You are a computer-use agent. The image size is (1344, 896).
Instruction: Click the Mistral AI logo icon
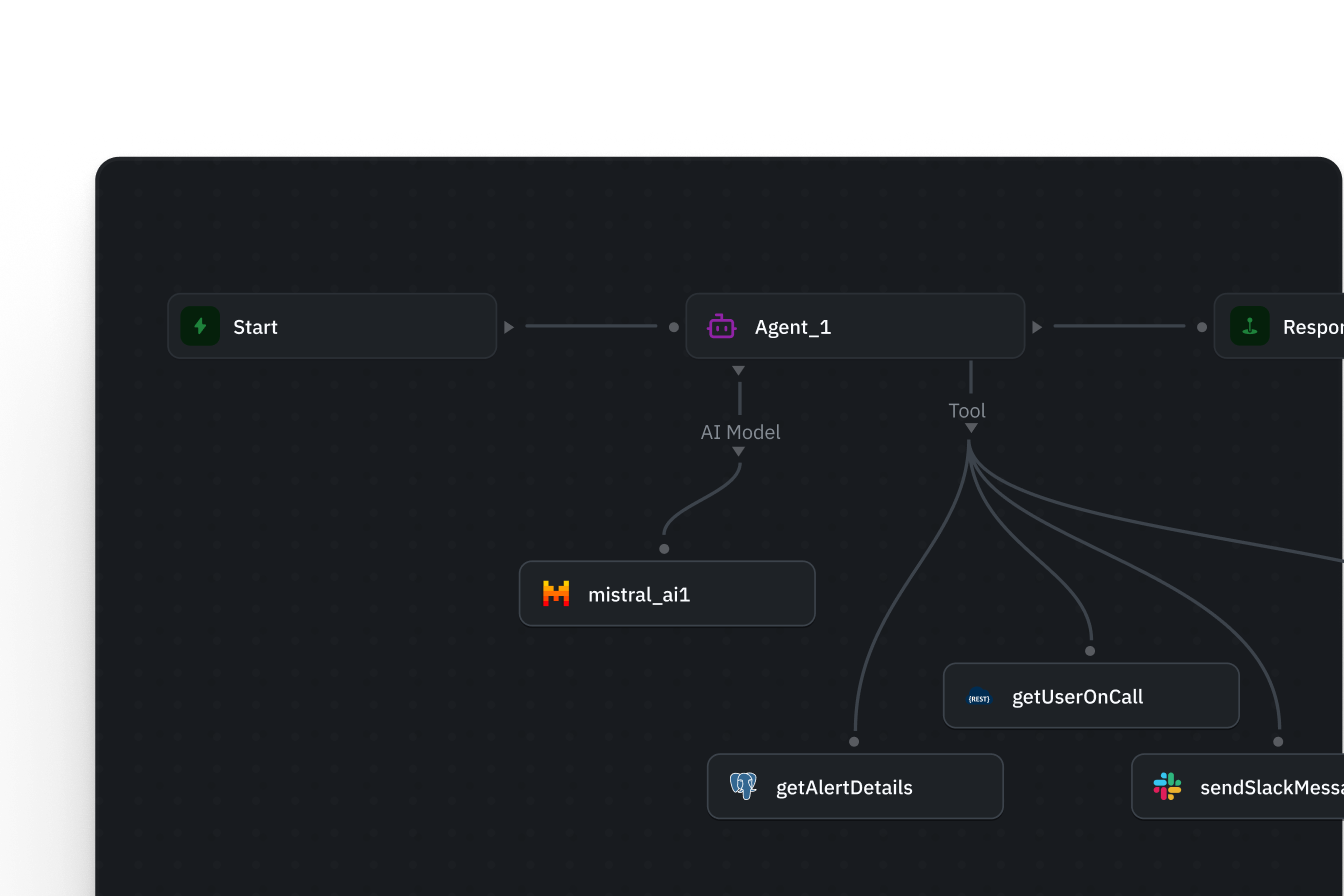[556, 594]
